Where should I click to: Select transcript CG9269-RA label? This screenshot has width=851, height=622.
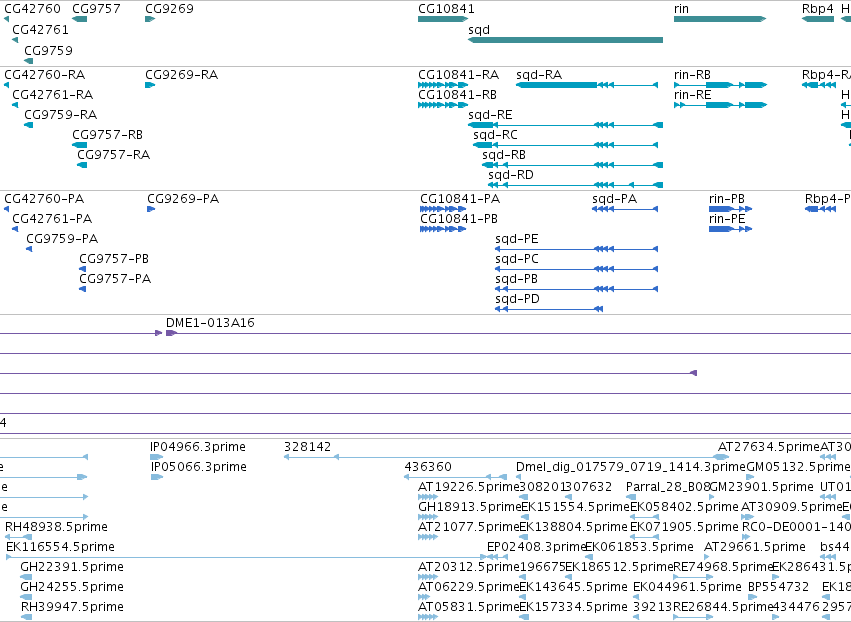(x=181, y=75)
